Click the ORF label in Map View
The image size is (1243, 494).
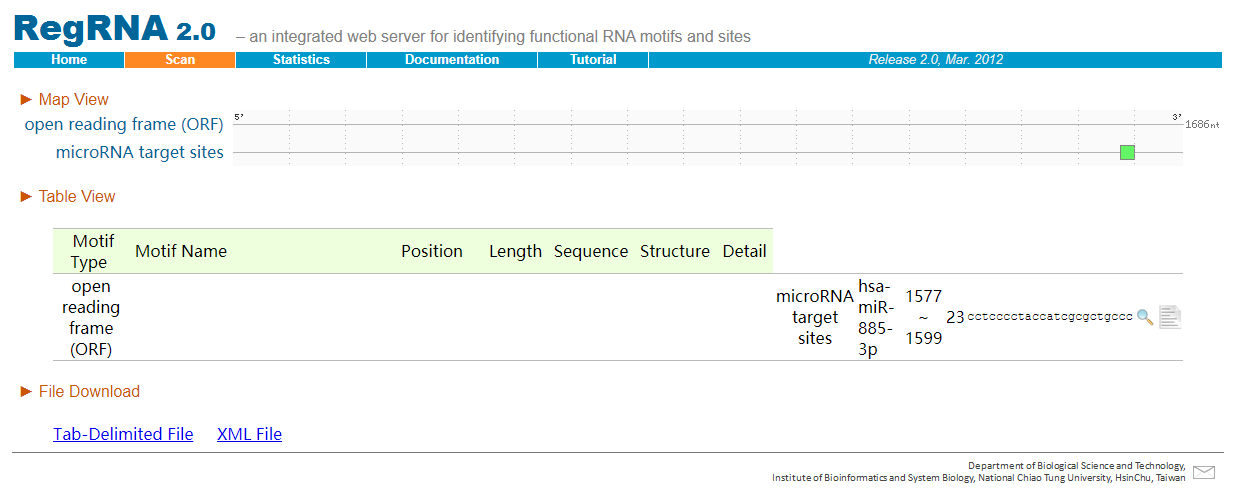click(124, 125)
